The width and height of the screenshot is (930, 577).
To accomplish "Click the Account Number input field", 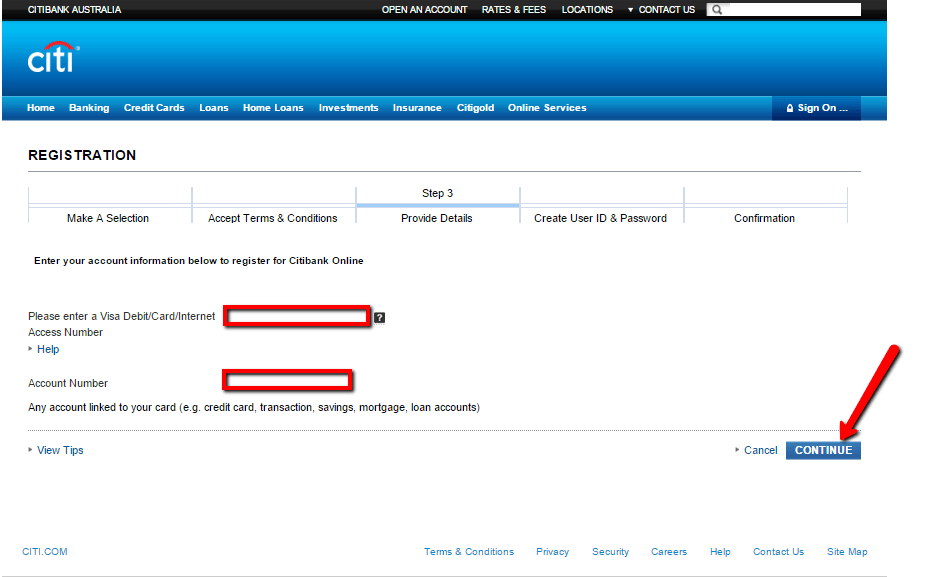I will pyautogui.click(x=287, y=380).
